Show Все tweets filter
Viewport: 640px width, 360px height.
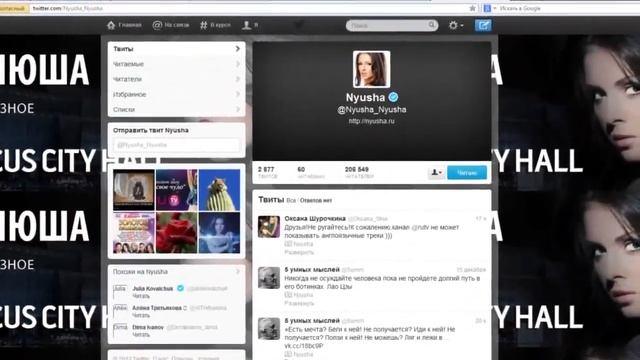pos(291,200)
